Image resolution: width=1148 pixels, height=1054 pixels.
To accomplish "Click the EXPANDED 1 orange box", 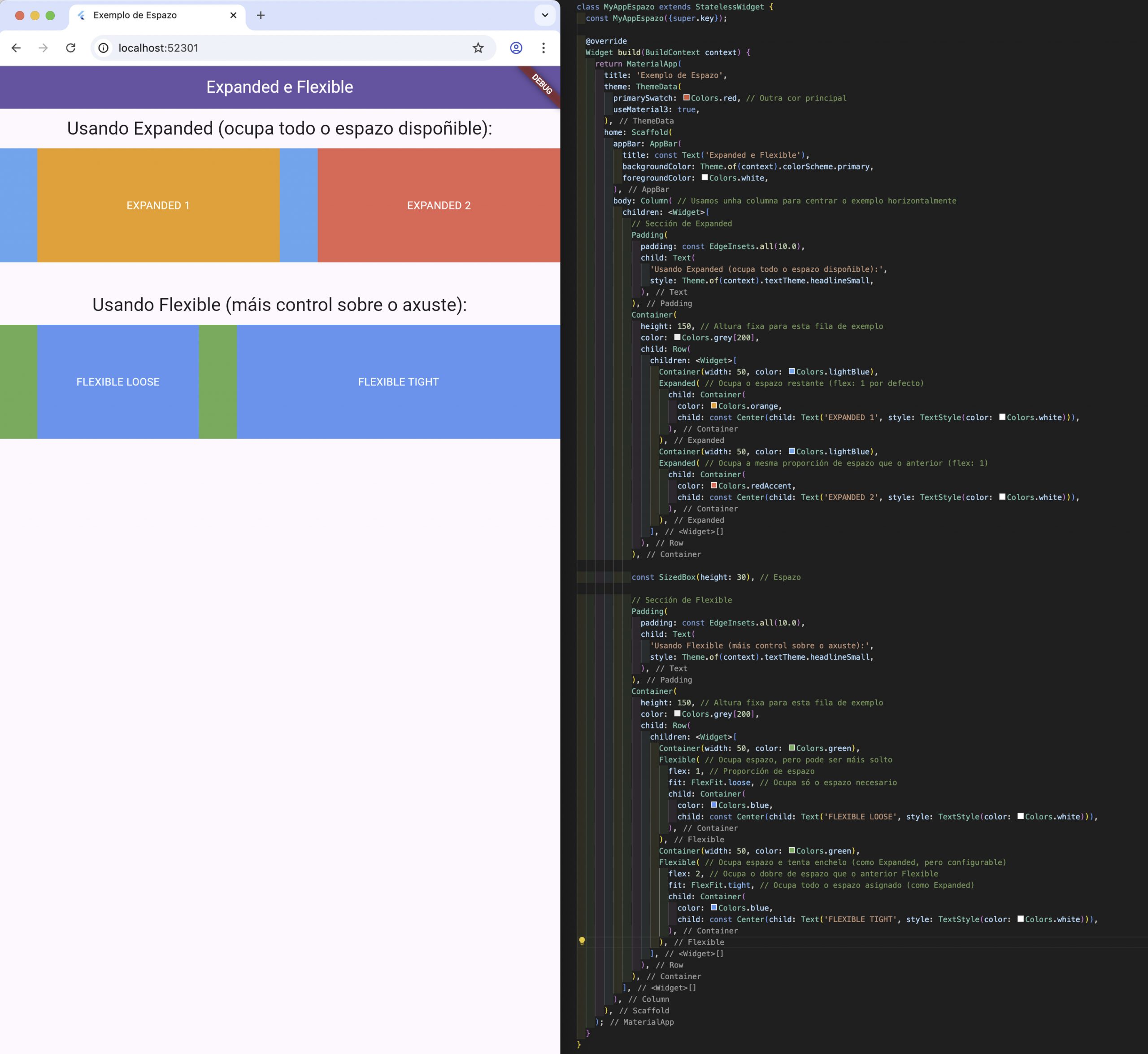I will click(158, 205).
